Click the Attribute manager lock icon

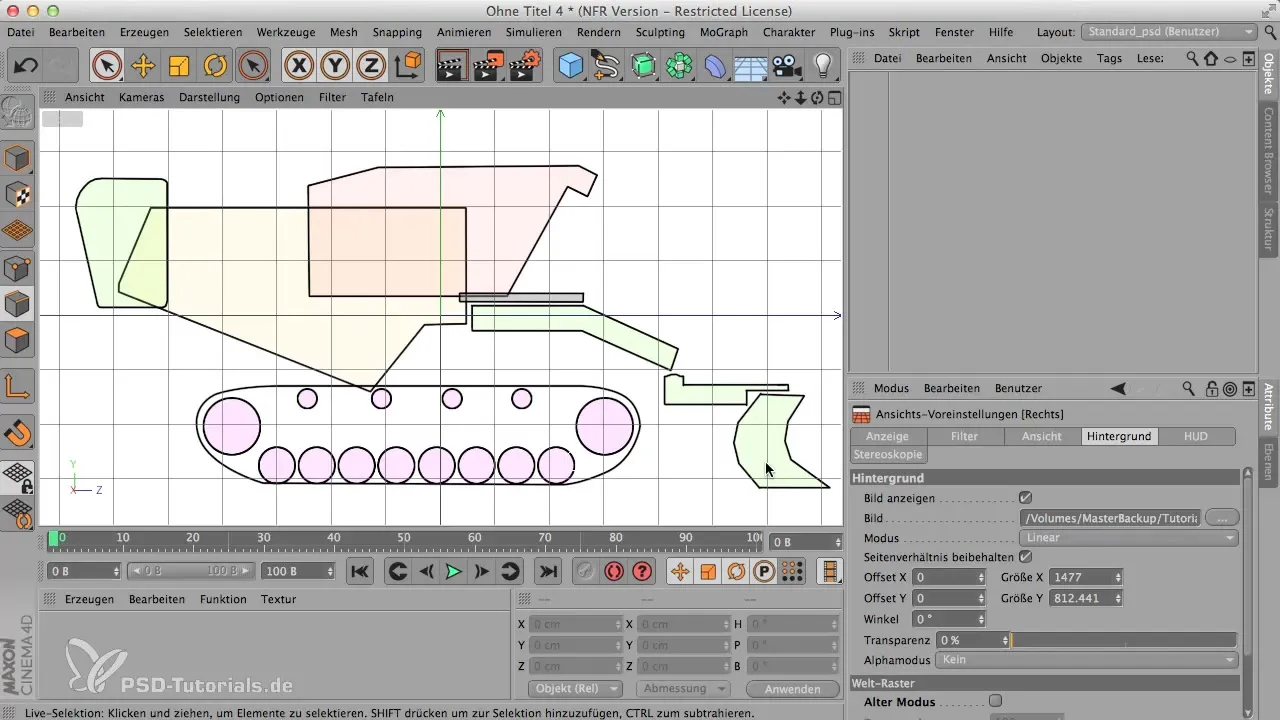(1211, 388)
